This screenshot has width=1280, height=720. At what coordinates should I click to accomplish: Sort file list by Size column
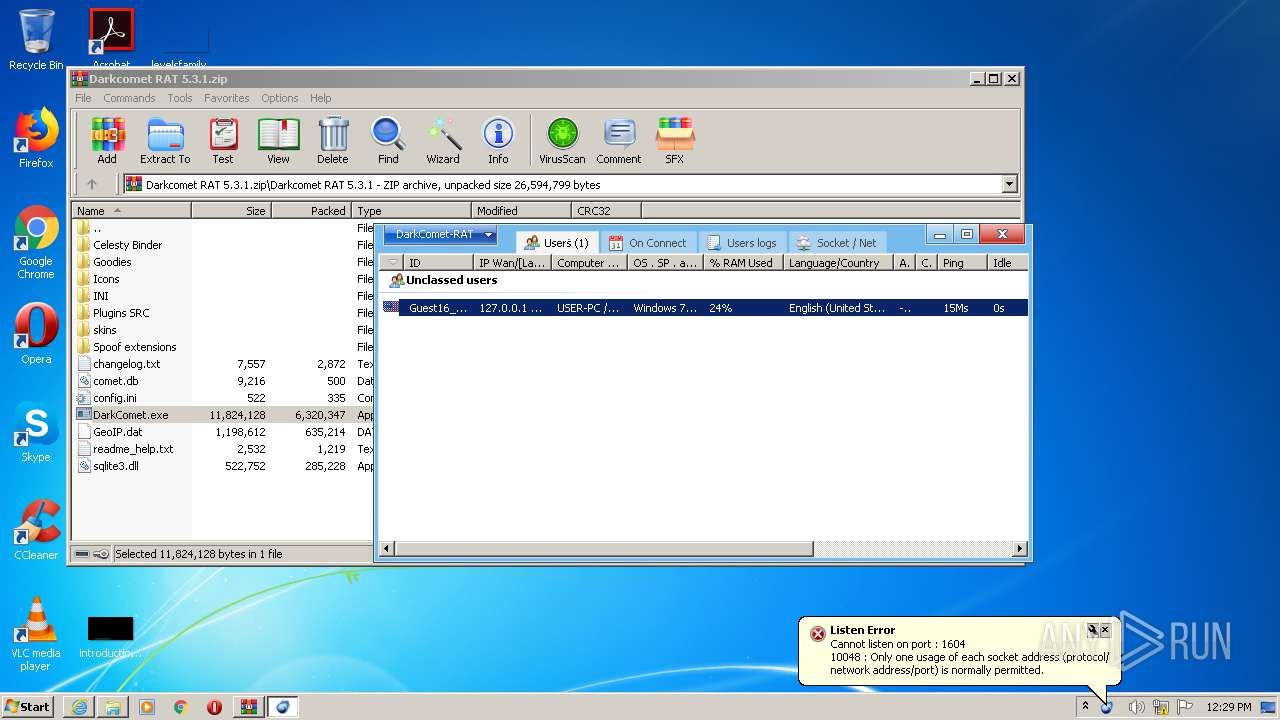pyautogui.click(x=231, y=211)
